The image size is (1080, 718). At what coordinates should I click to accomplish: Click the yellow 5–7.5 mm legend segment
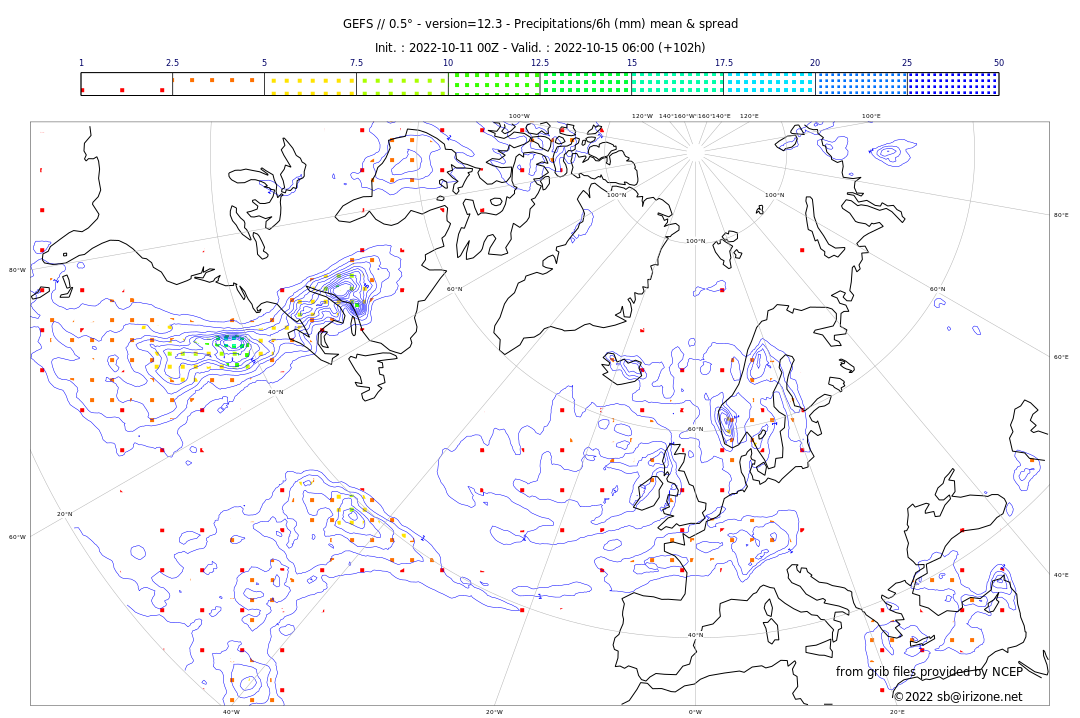pyautogui.click(x=311, y=84)
